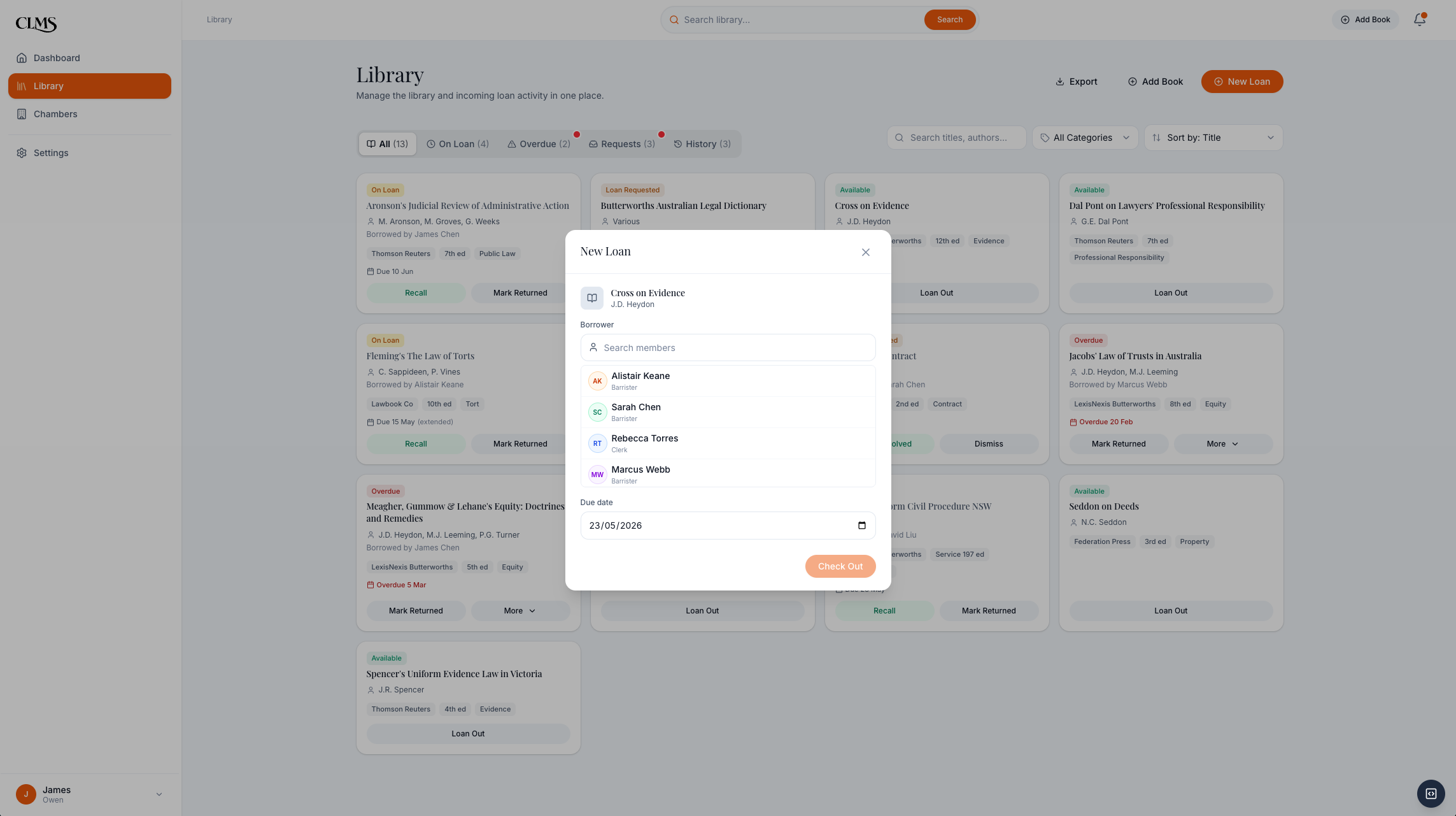Image resolution: width=1456 pixels, height=816 pixels.
Task: Click Overdue 20 Feb date label
Action: click(1101, 422)
